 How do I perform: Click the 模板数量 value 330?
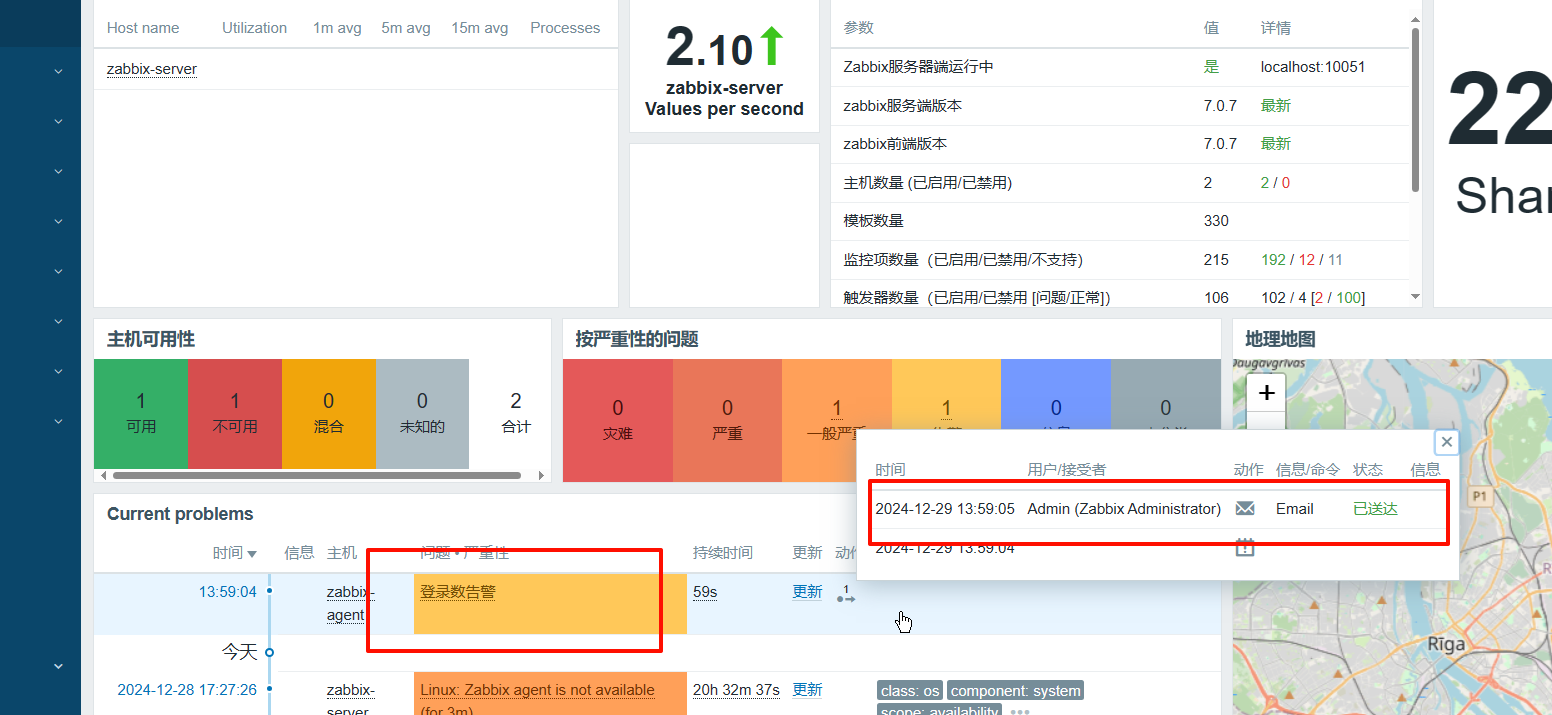click(x=1216, y=221)
